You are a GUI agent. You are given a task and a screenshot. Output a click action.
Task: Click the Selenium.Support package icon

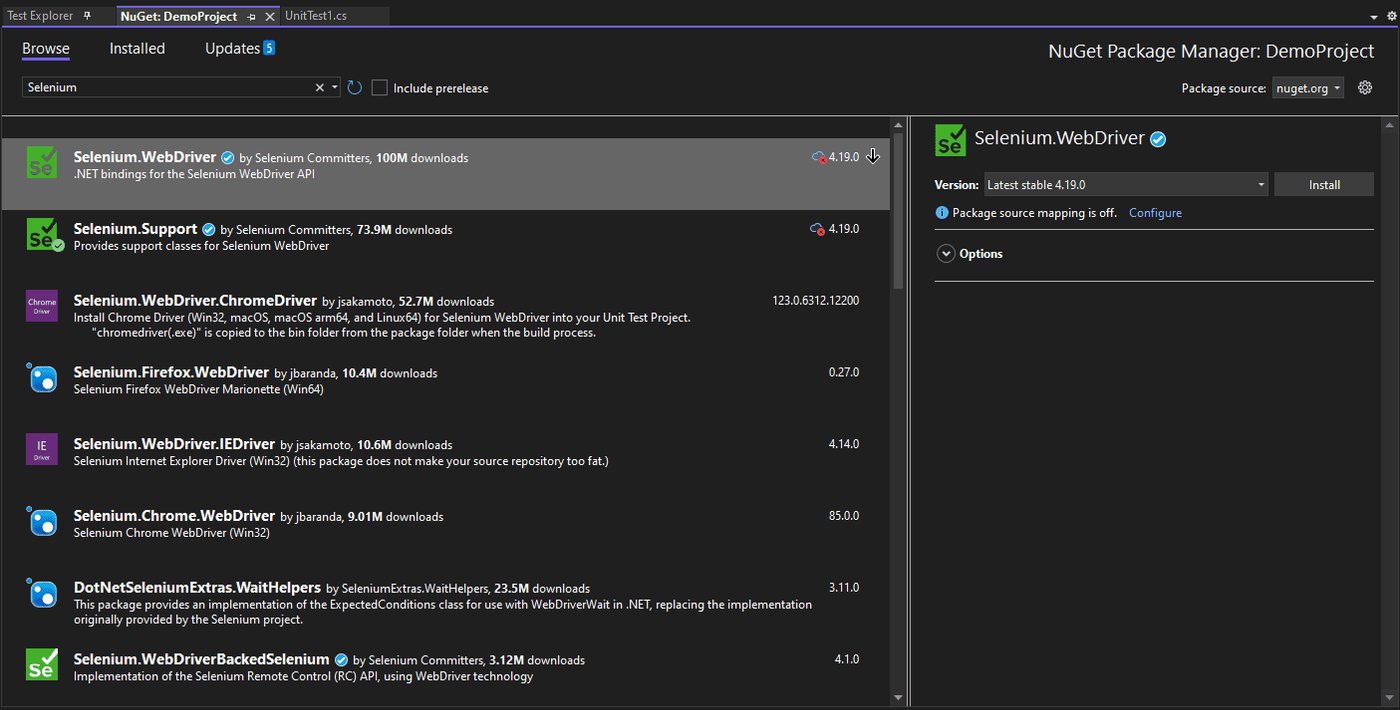click(x=44, y=234)
